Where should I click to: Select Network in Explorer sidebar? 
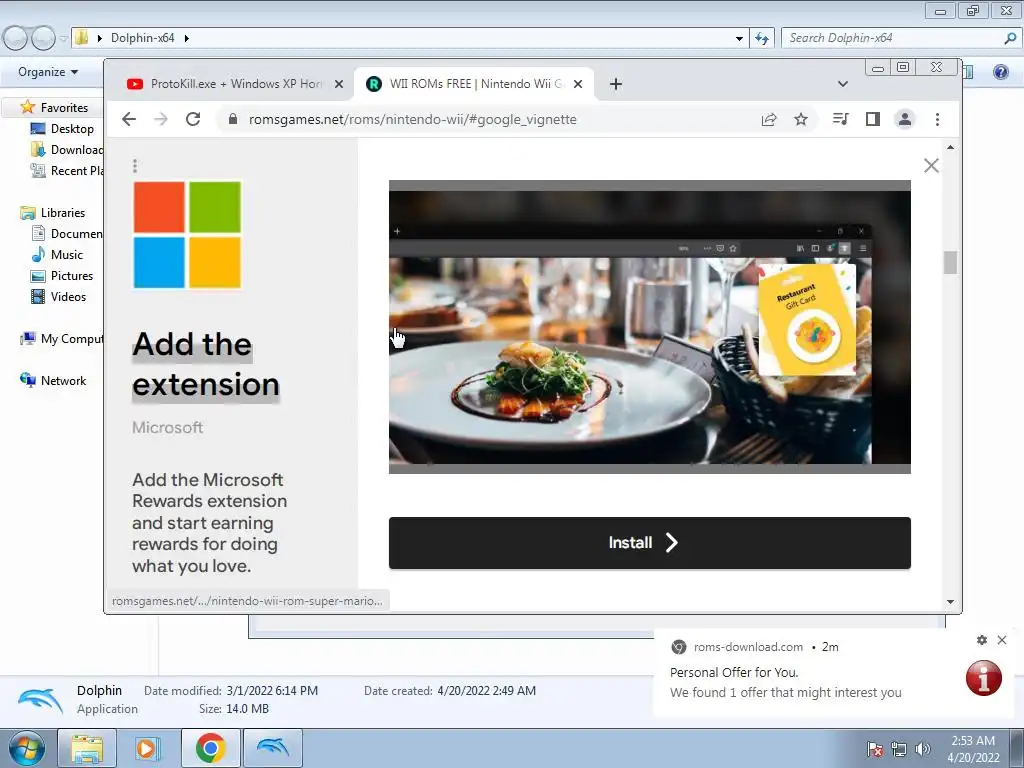(54, 381)
